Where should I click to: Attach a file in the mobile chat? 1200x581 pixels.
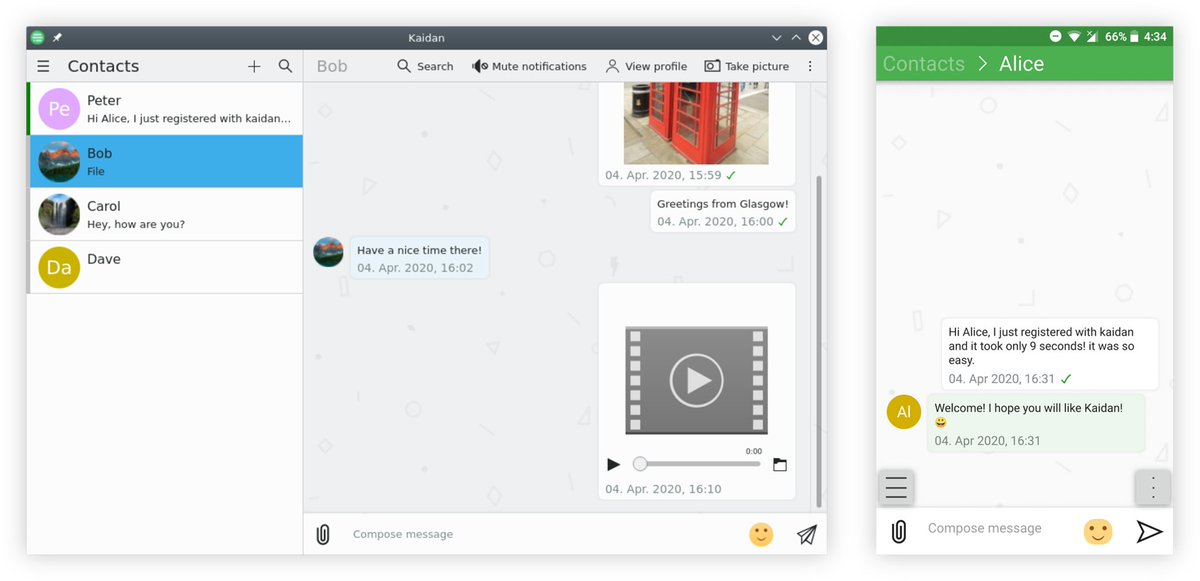click(899, 531)
